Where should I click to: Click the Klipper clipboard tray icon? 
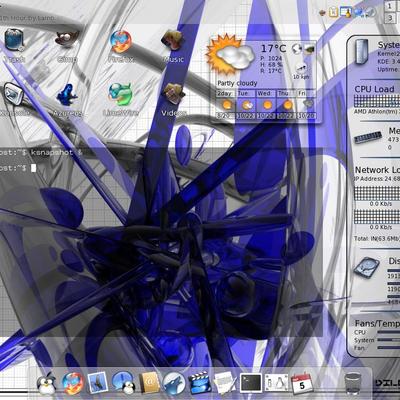point(333,13)
